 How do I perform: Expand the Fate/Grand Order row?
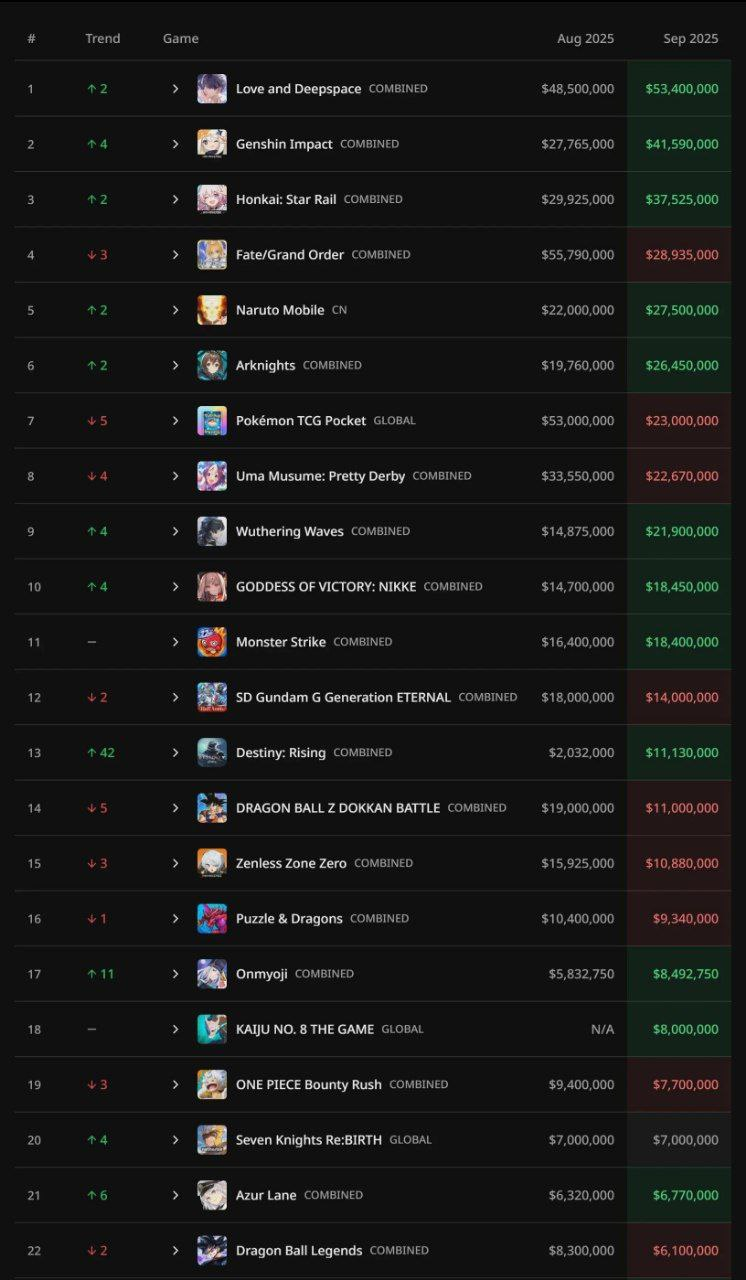[x=175, y=255]
